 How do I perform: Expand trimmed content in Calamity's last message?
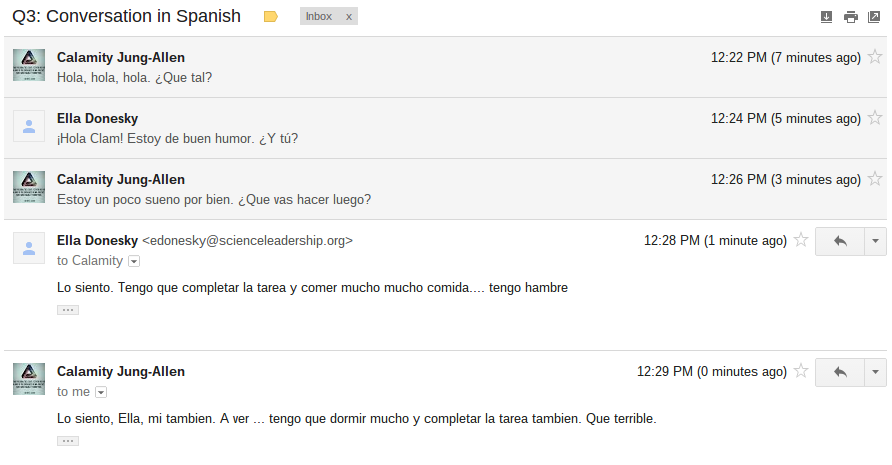point(68,441)
